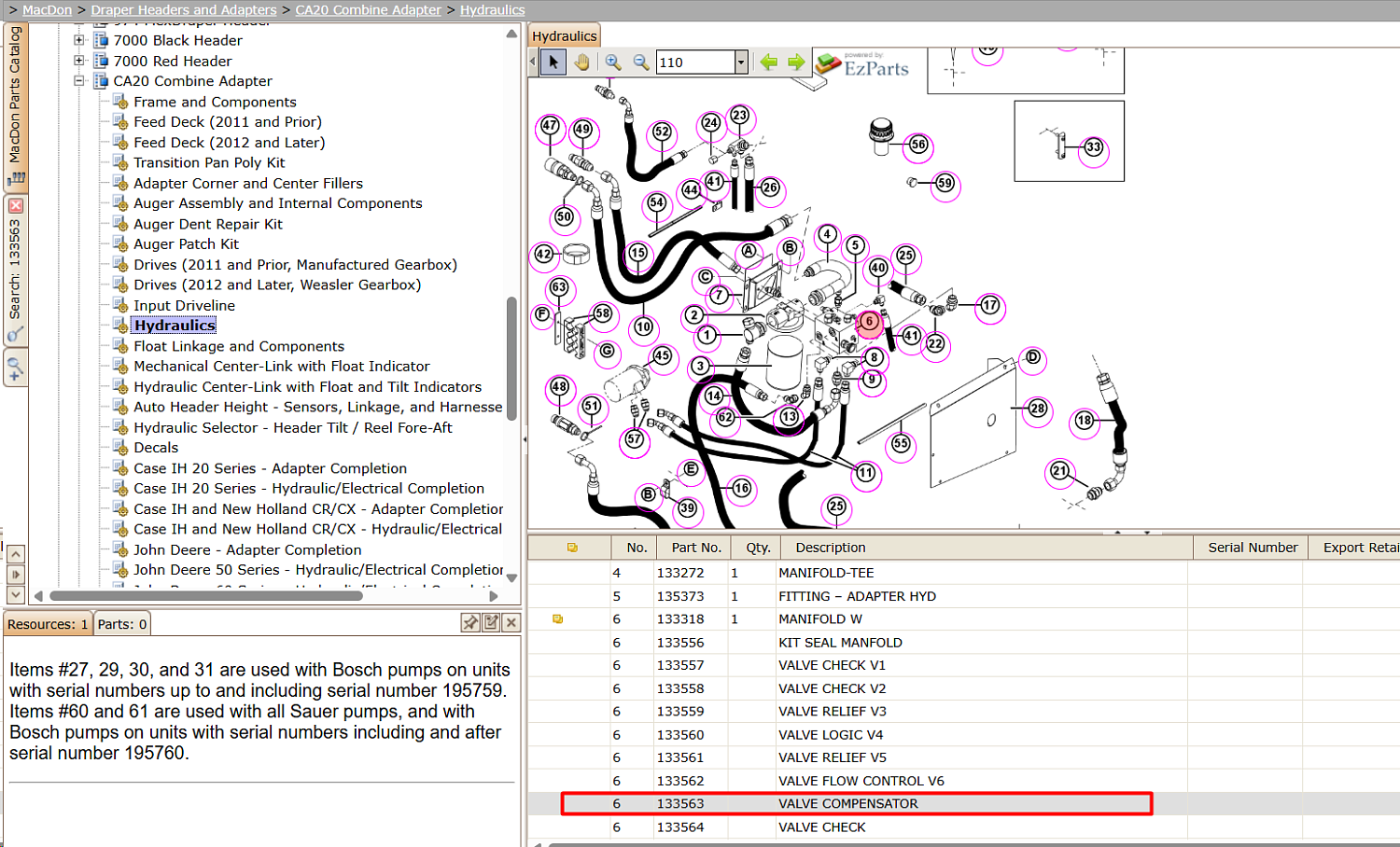This screenshot has height=847, width=1400.
Task: Go to previous diagram with left green arrow
Action: click(769, 62)
